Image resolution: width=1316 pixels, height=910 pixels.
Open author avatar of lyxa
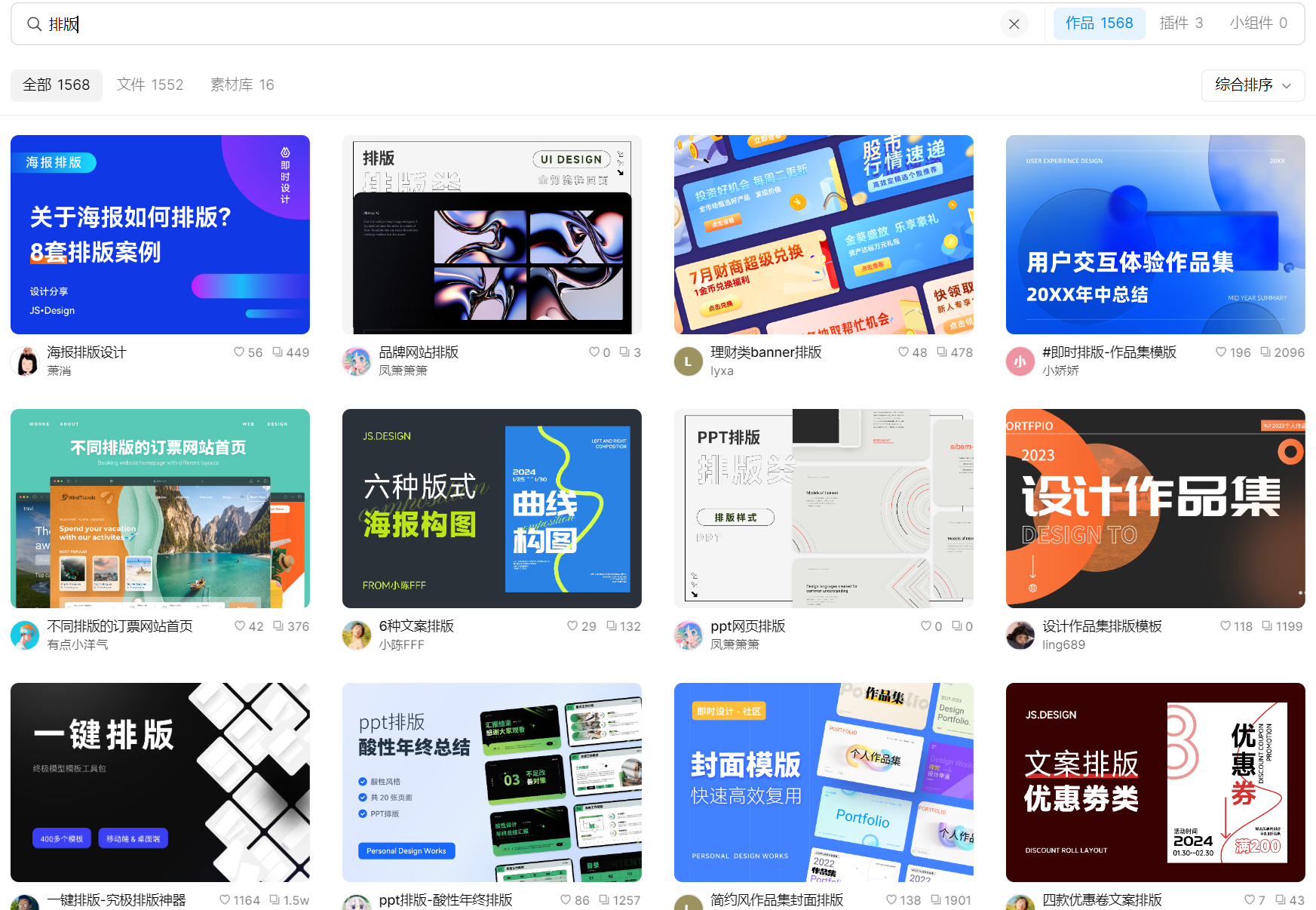click(689, 361)
